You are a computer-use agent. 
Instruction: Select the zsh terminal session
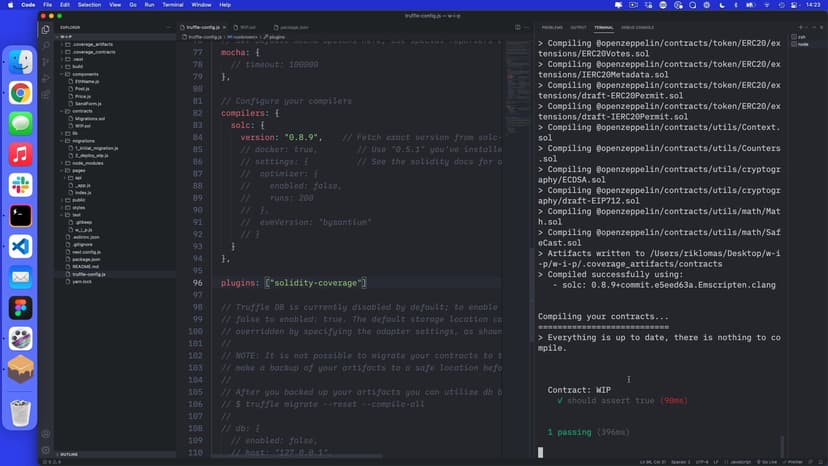pyautogui.click(x=803, y=37)
